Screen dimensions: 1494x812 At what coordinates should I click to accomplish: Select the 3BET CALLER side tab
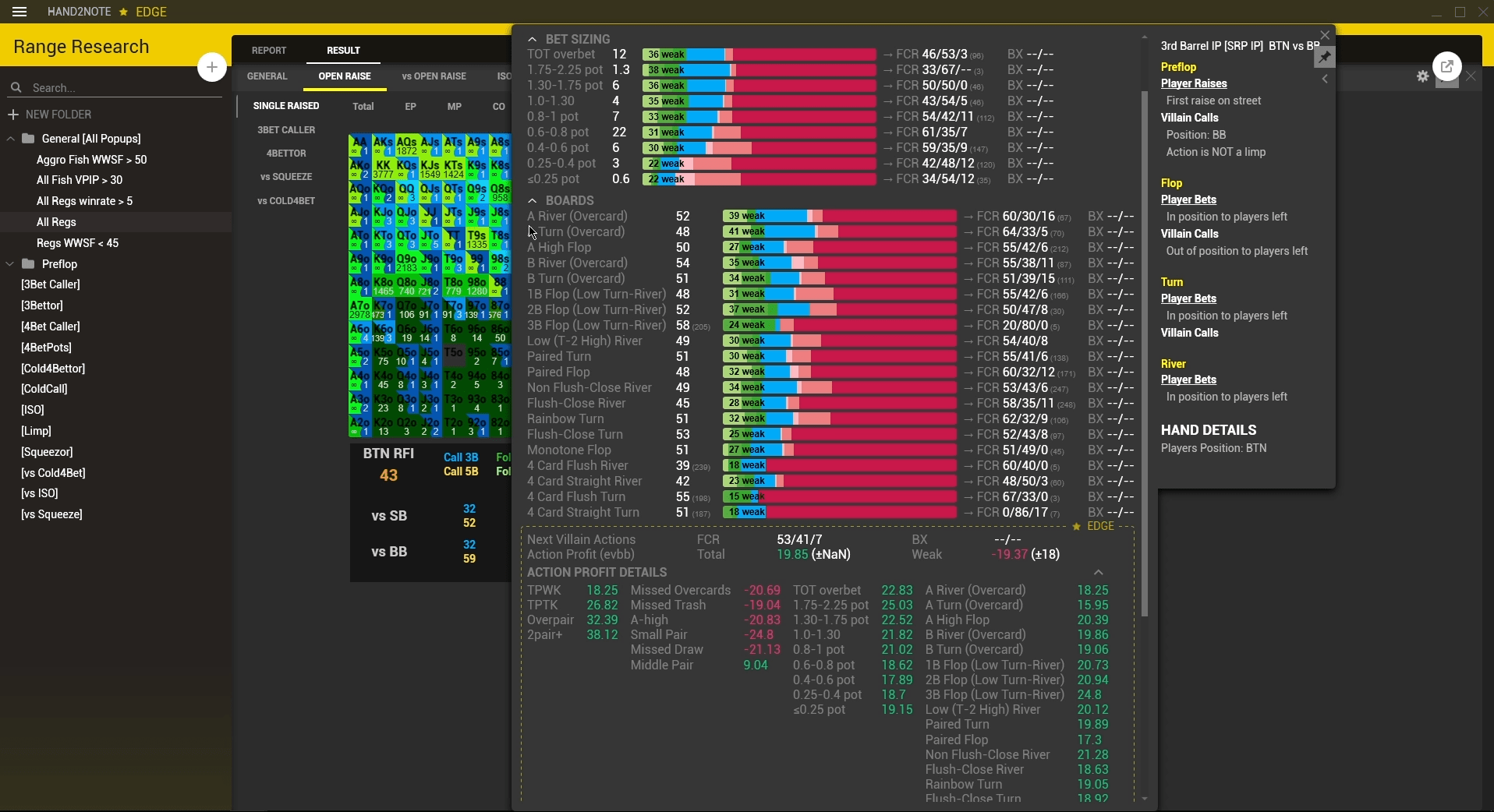[x=286, y=130]
